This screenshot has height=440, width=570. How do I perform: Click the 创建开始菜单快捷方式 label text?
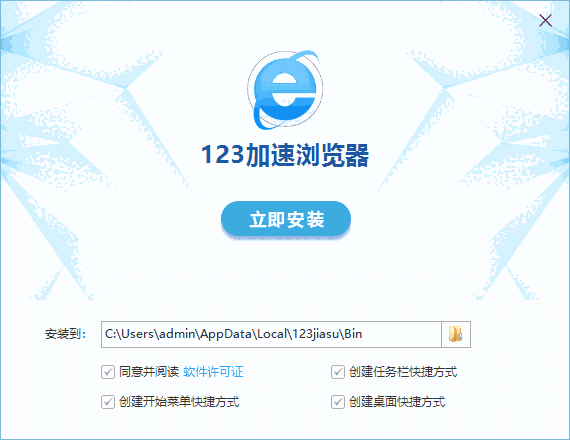(179, 402)
